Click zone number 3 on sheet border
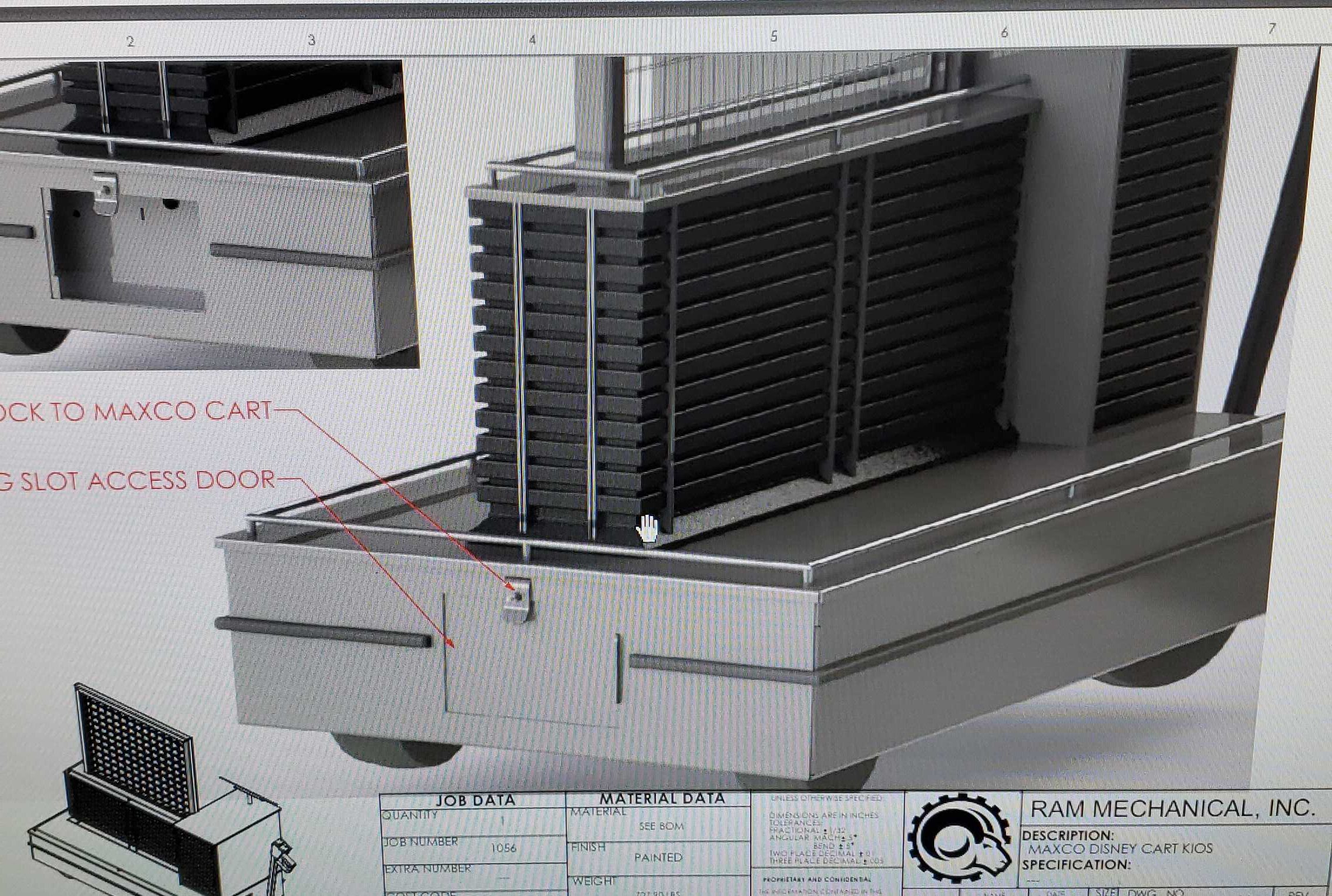Viewport: 1332px width, 896px height. click(x=312, y=41)
